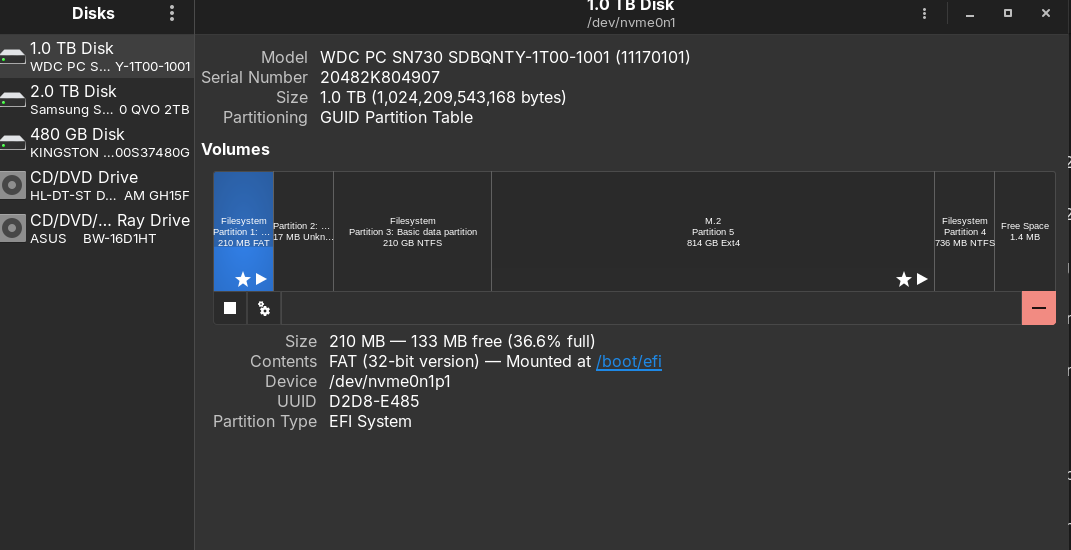Open the /boot/efi mount point link
Image resolution: width=1071 pixels, height=550 pixels.
pos(629,361)
